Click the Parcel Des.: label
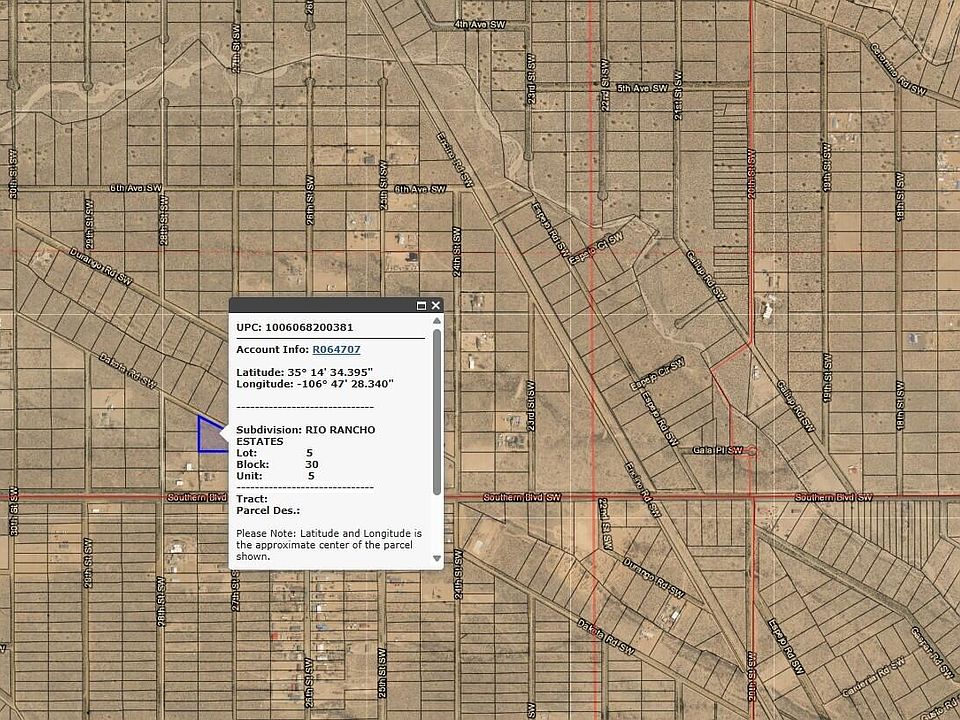The height and width of the screenshot is (720, 960). pos(268,510)
